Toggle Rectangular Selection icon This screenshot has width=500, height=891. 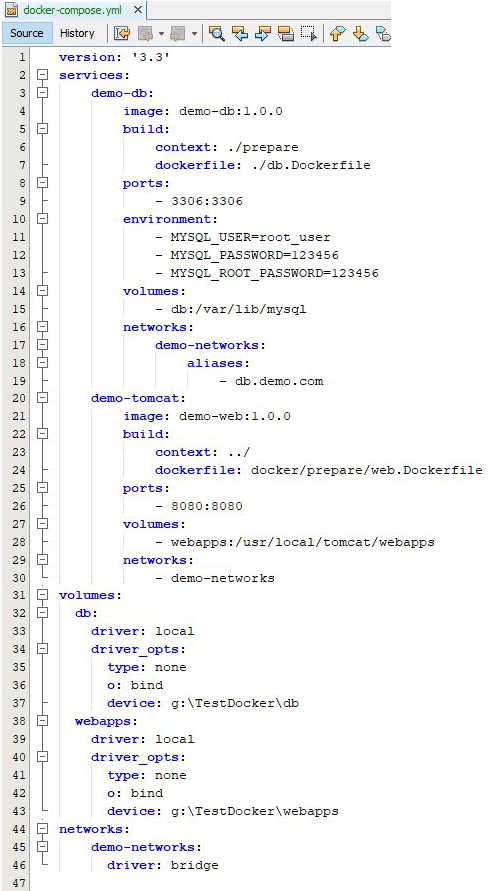[309, 34]
